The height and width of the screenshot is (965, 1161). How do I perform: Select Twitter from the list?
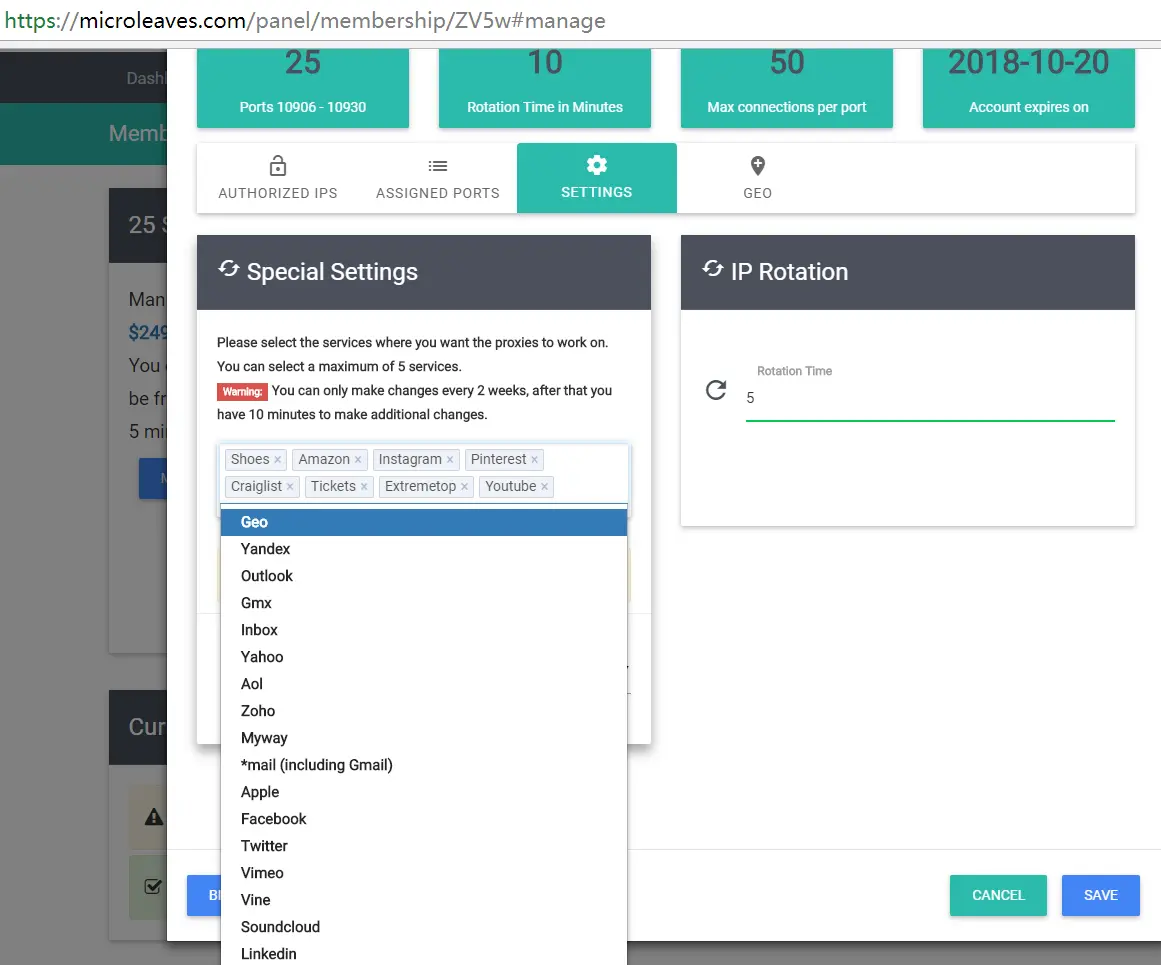pos(424,847)
